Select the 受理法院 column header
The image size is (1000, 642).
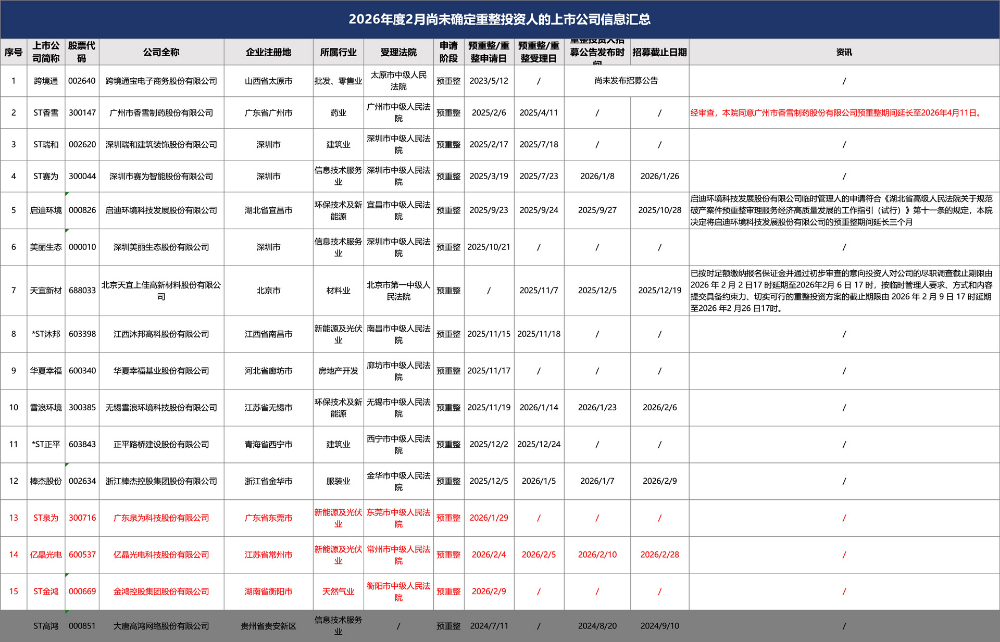398,52
